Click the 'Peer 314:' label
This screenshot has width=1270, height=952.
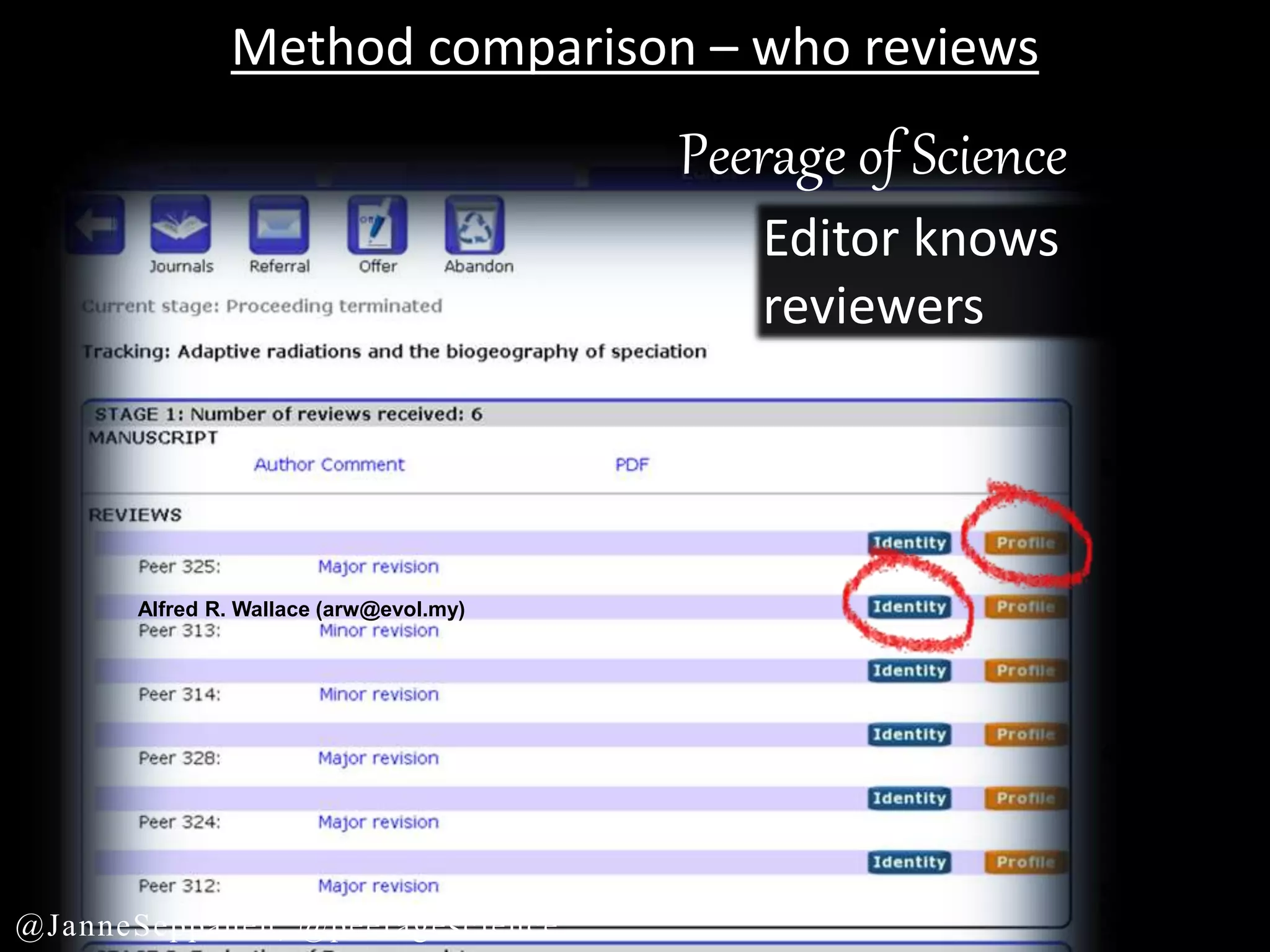[179, 694]
